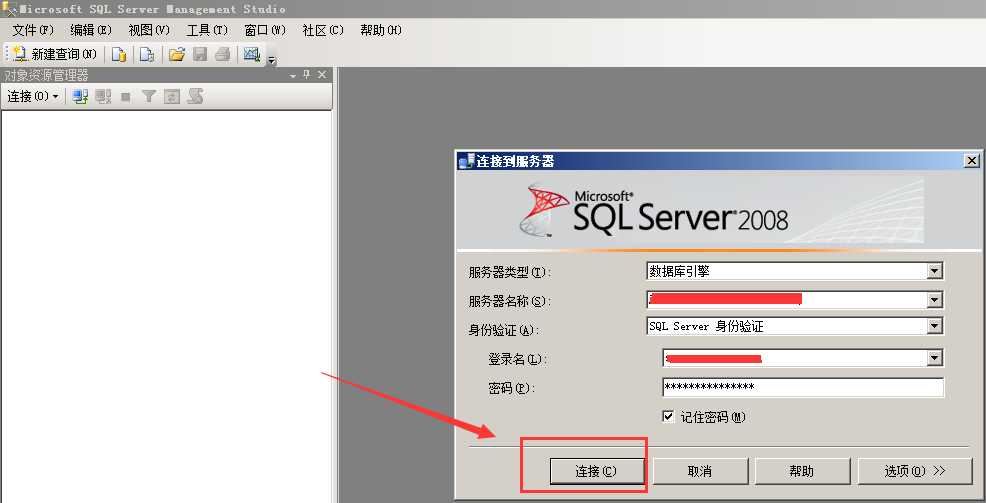Image resolution: width=986 pixels, height=503 pixels.
Task: Click the 帮助 button in the dialog
Action: (802, 471)
